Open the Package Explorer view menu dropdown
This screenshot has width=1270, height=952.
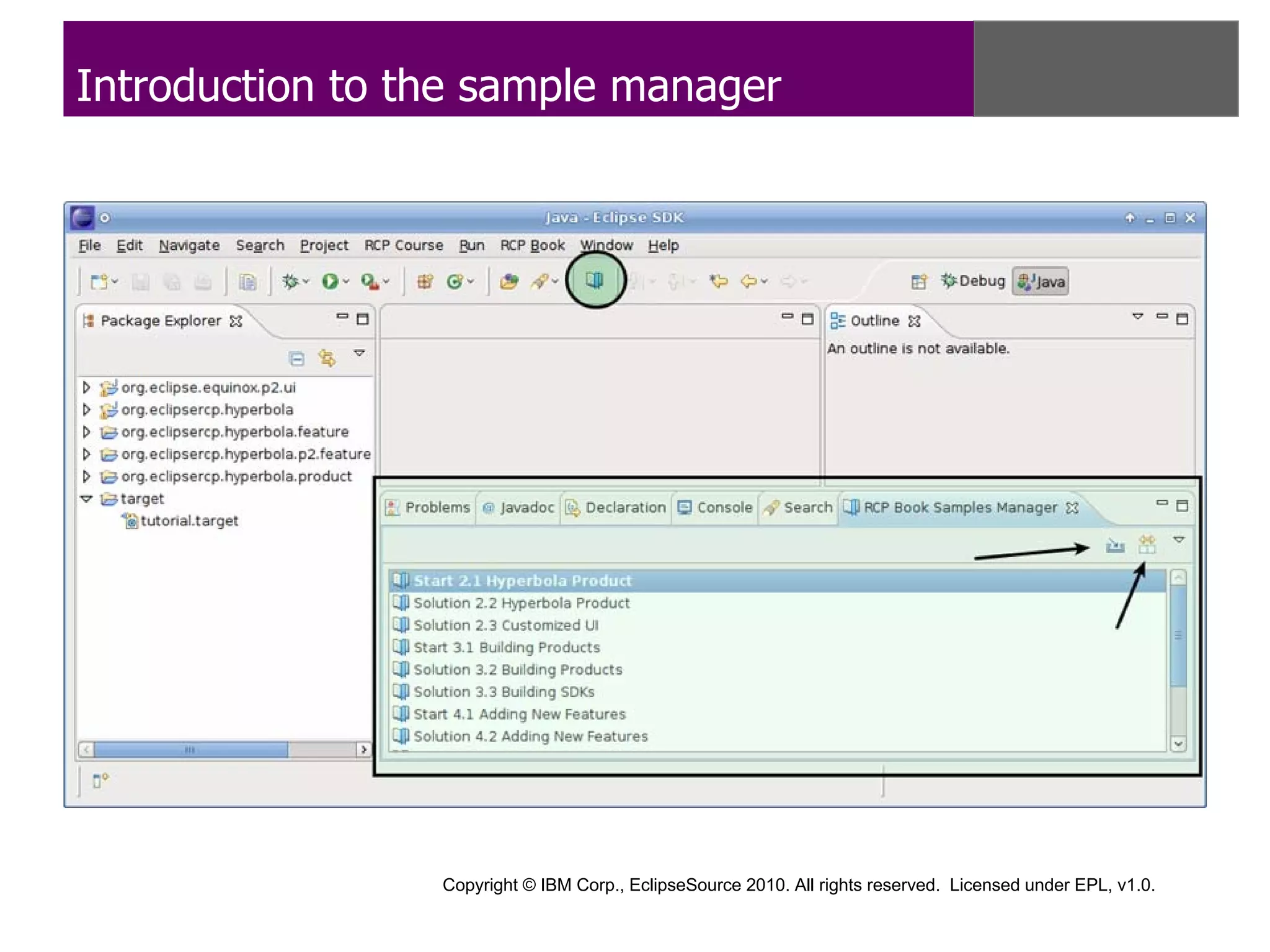tap(359, 353)
